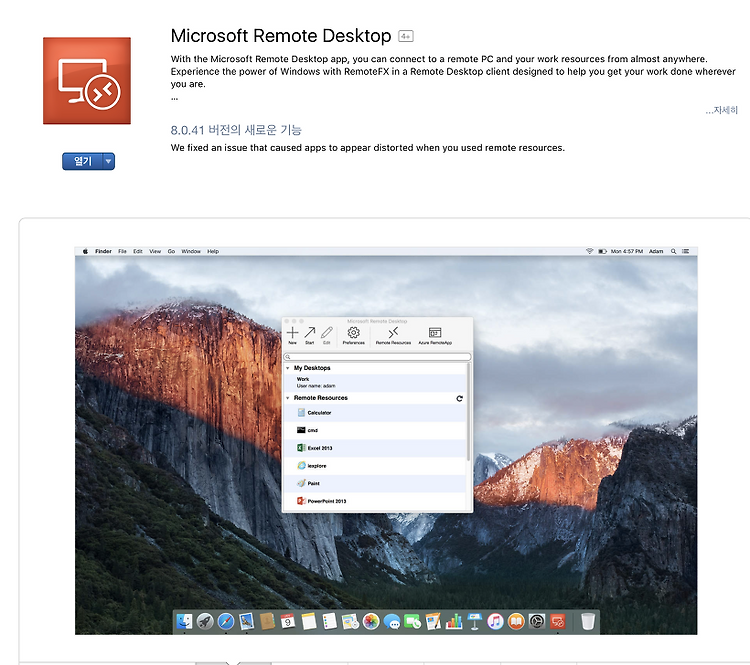Open Calendar icon in the Dock
Viewport: 750px width, 665px height.
tap(288, 621)
